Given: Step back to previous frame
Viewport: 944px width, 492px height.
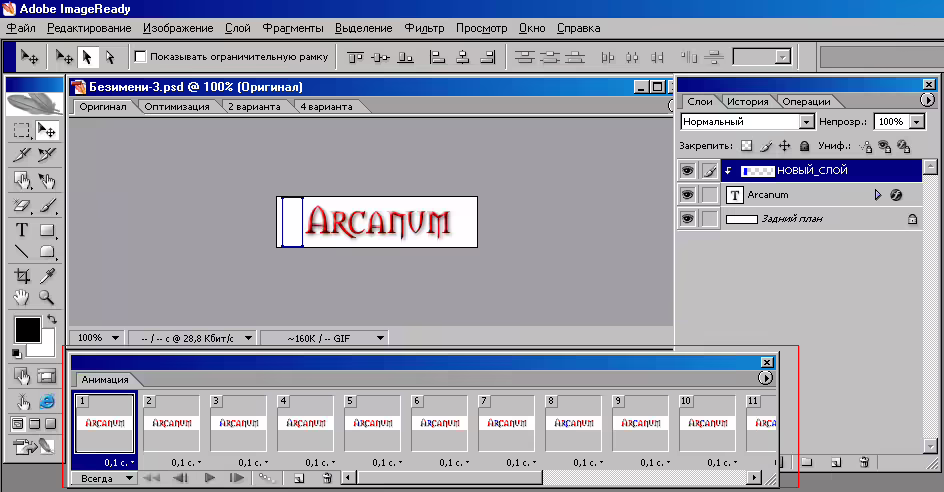Looking at the screenshot, I should tap(180, 478).
